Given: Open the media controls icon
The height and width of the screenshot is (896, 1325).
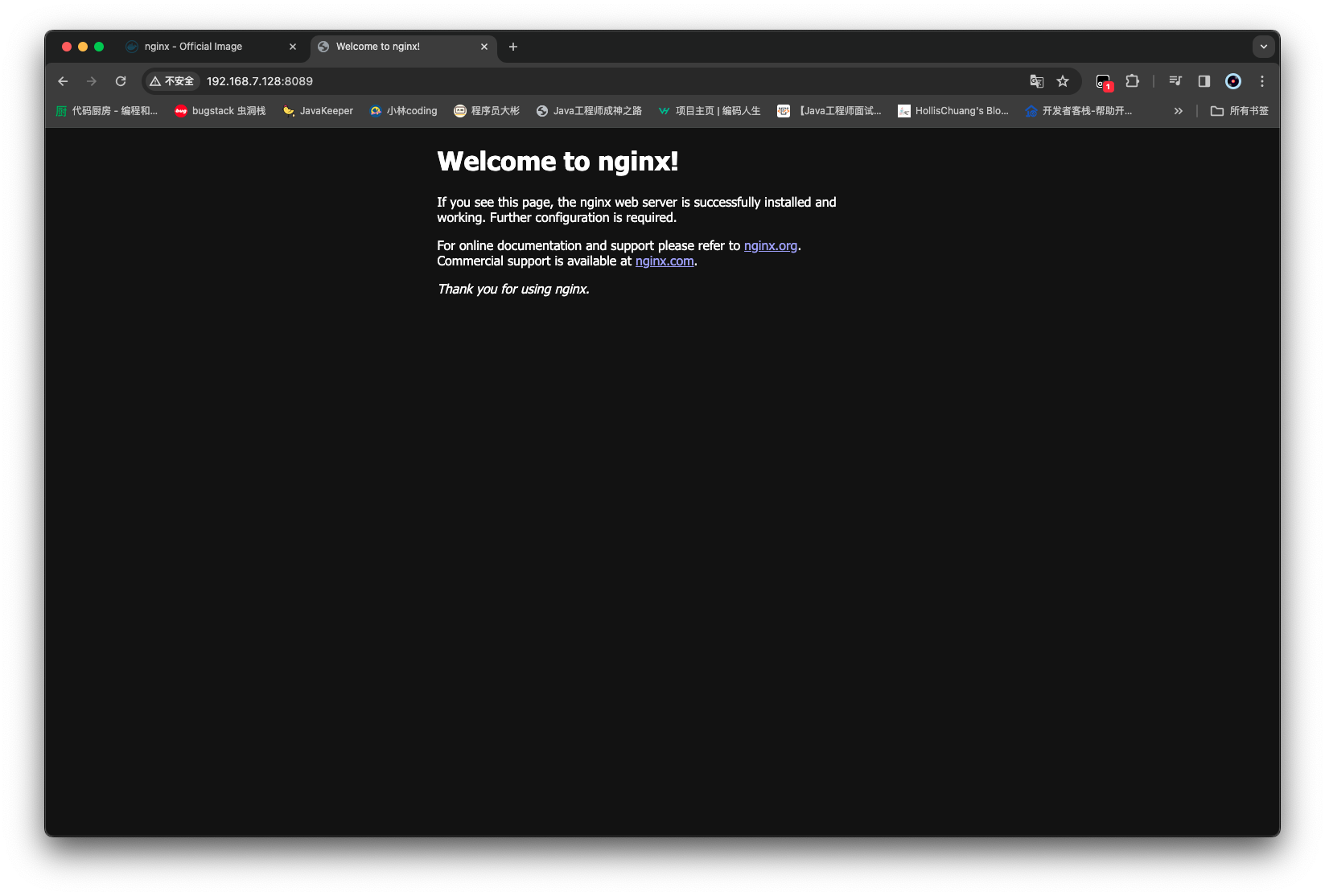Looking at the screenshot, I should [1175, 81].
